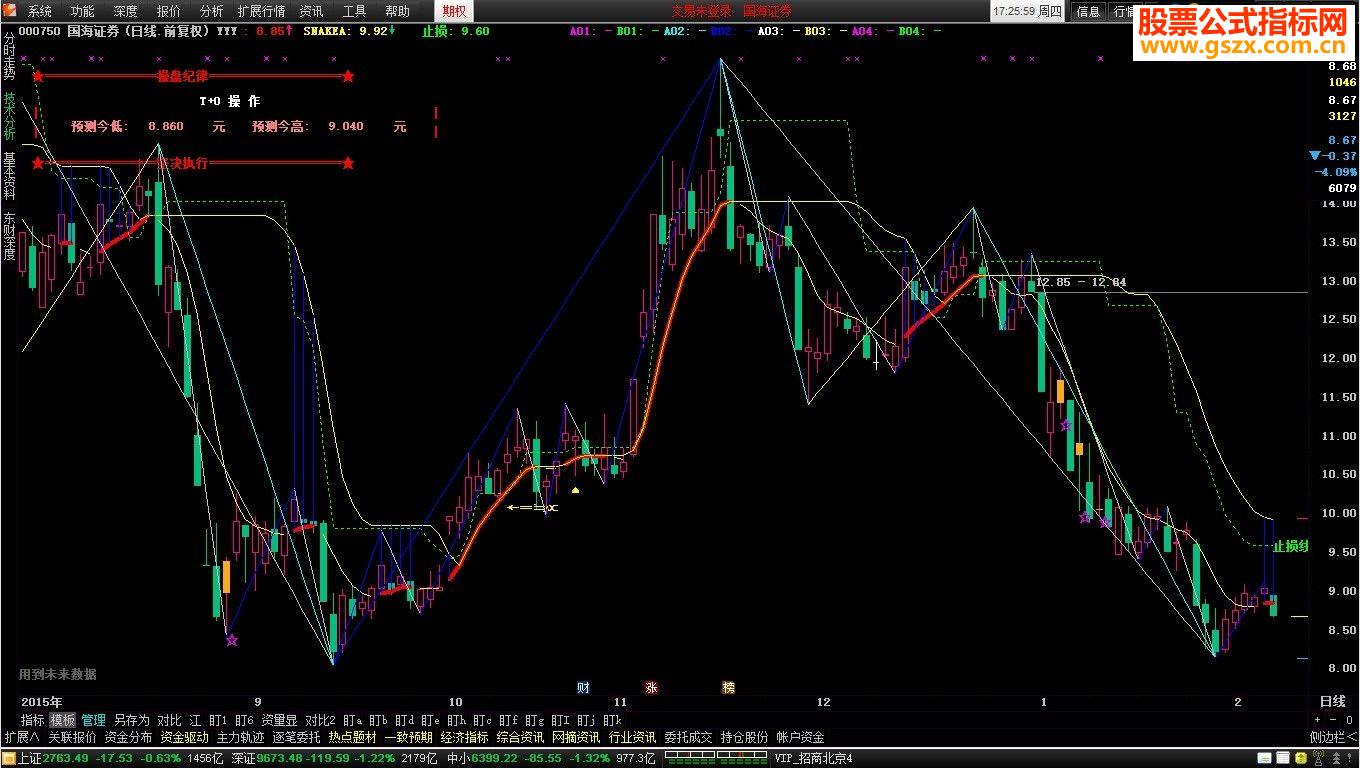This screenshot has height=768, width=1360.
Task: Open the 功能 menu
Action: coord(83,11)
